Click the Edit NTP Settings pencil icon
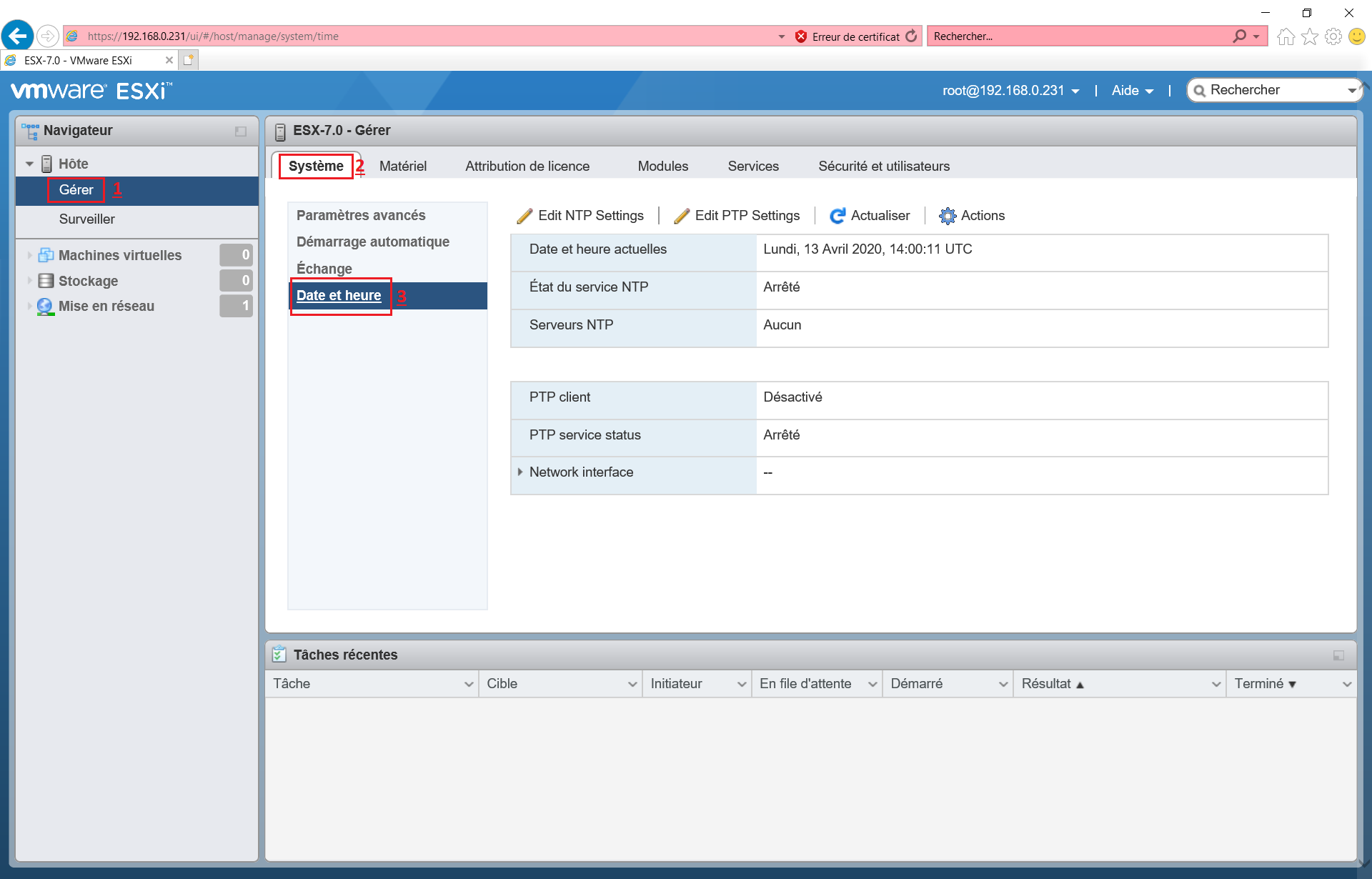The width and height of the screenshot is (1372, 879). pos(525,216)
